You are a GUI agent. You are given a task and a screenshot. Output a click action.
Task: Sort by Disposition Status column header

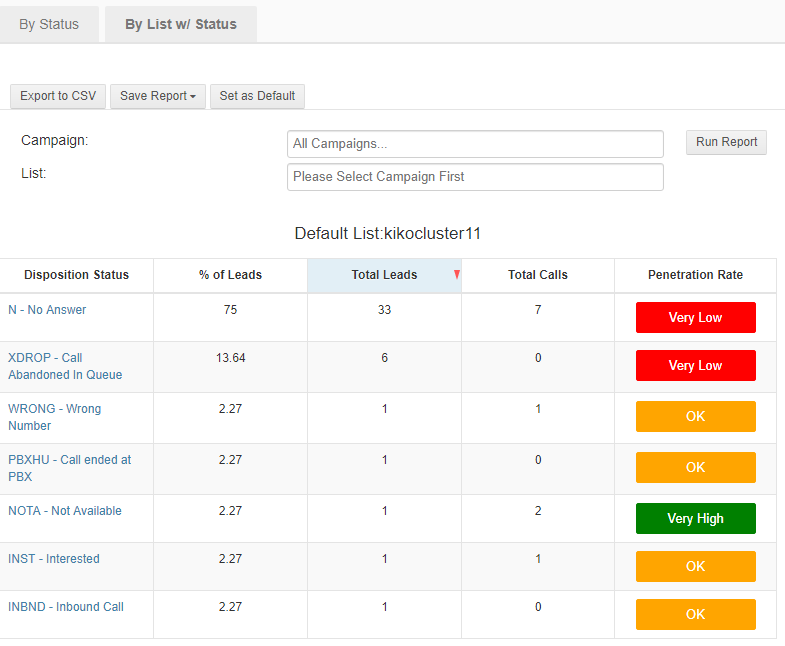(x=77, y=275)
